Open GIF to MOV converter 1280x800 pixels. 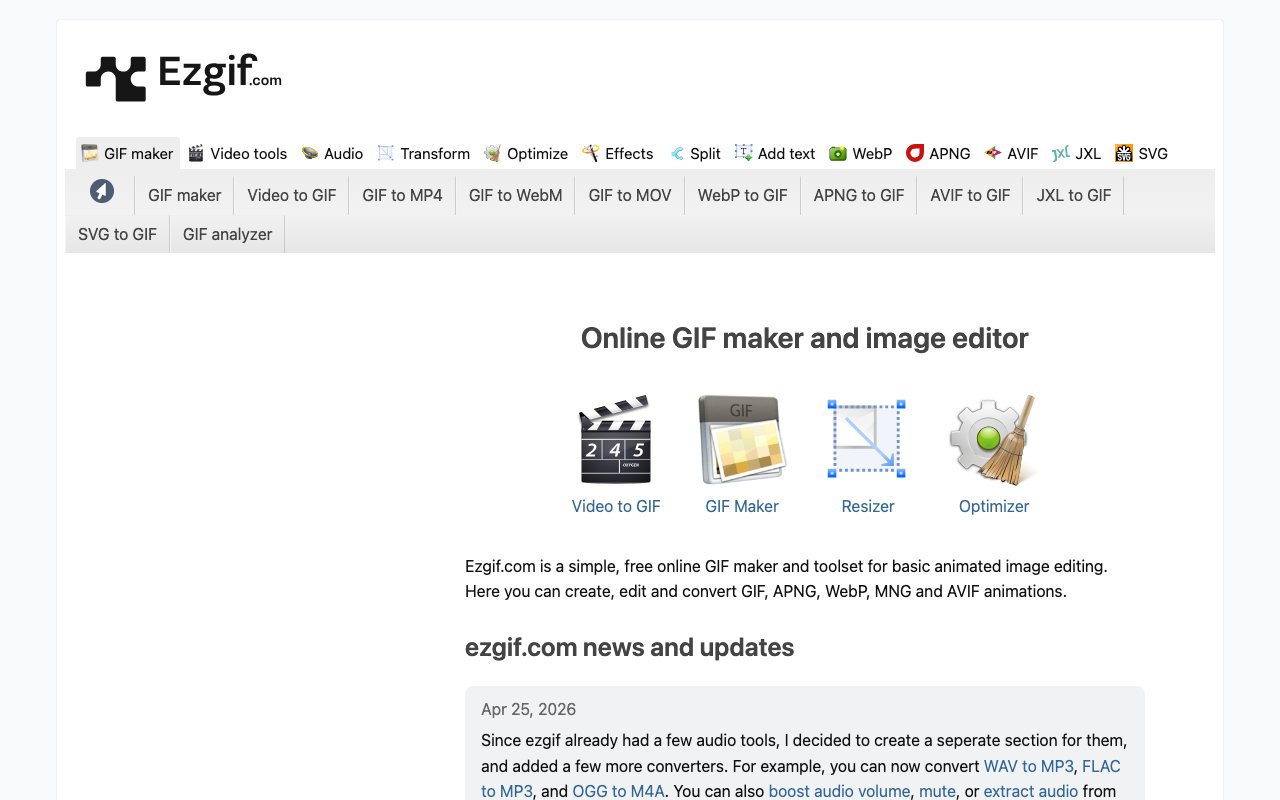[x=630, y=195]
